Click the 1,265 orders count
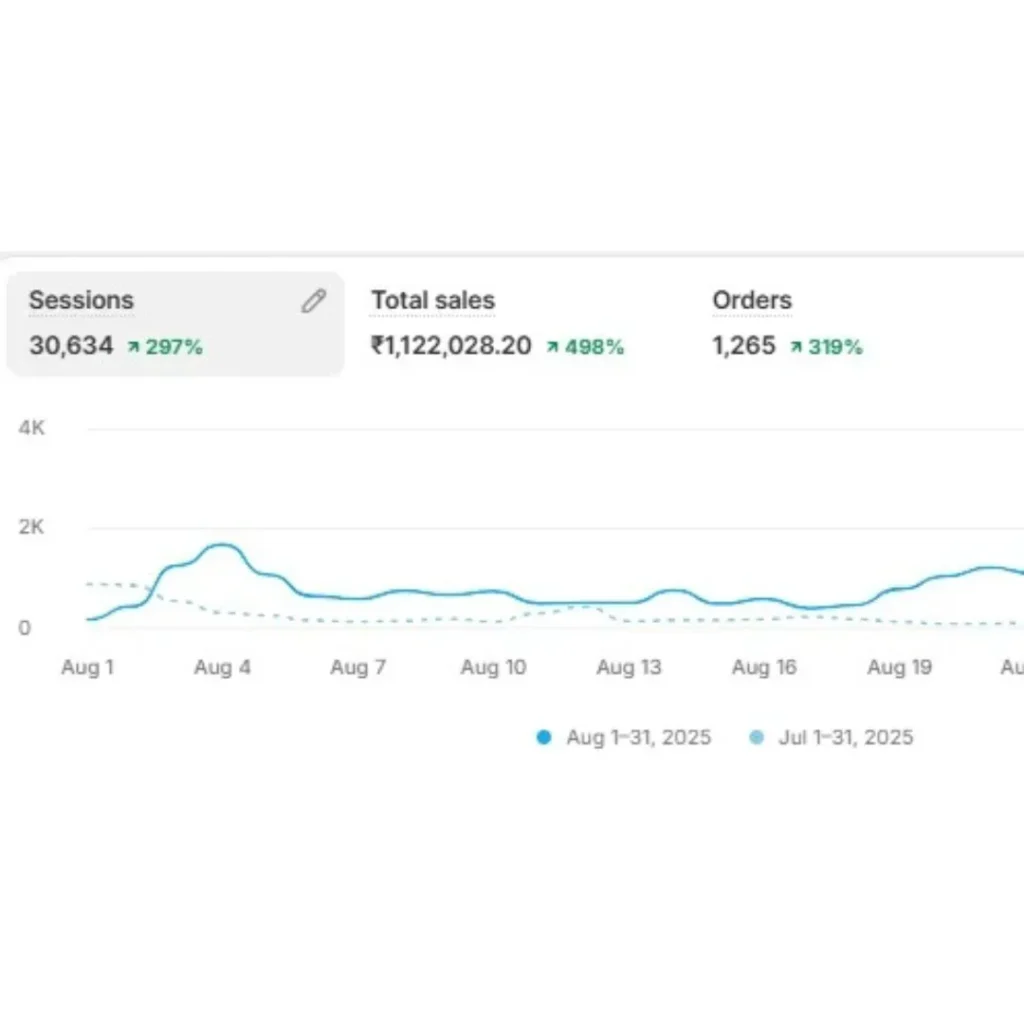The width and height of the screenshot is (1024, 1024). [x=744, y=346]
